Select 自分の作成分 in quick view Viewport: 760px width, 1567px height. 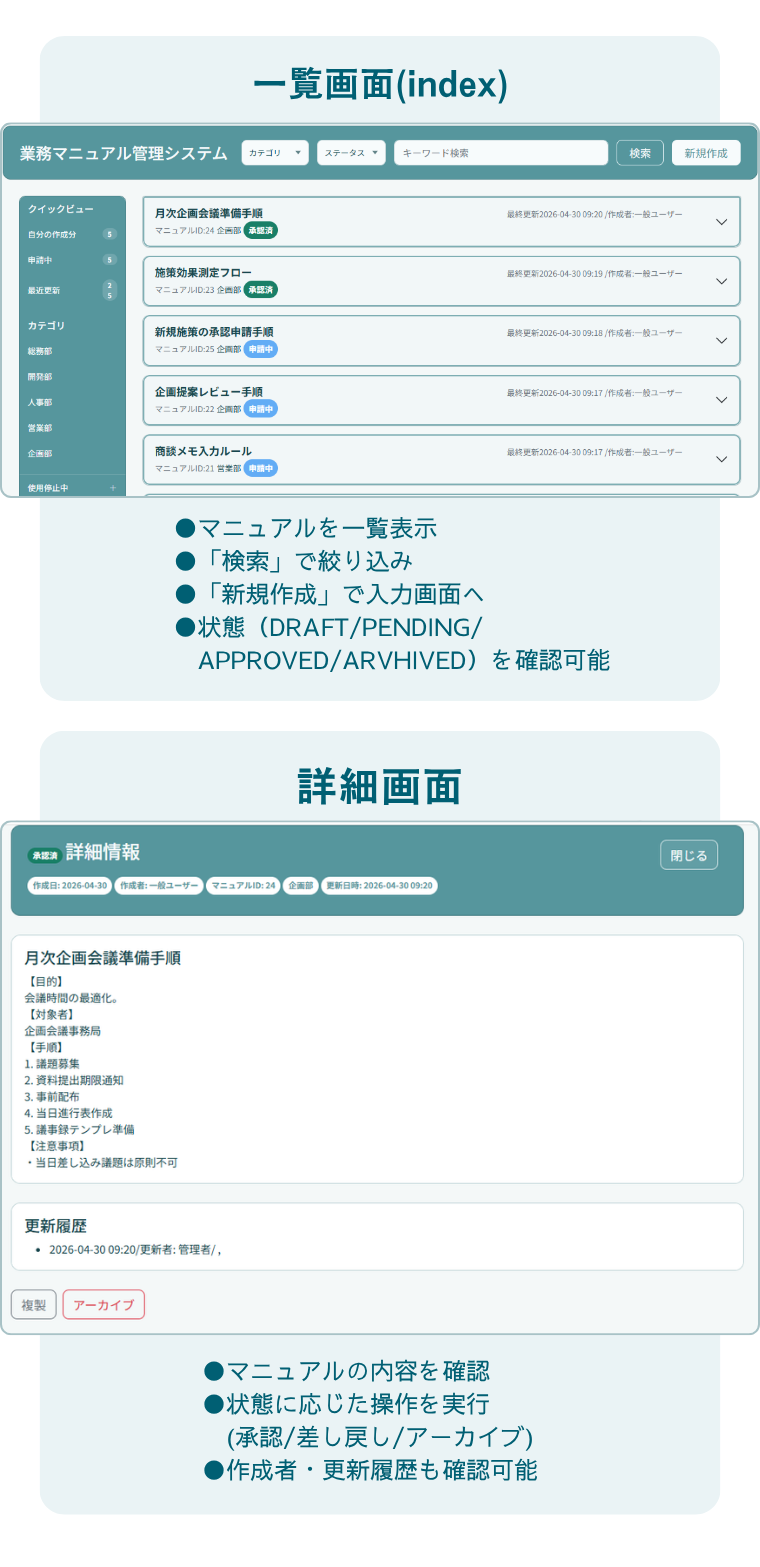coord(52,234)
